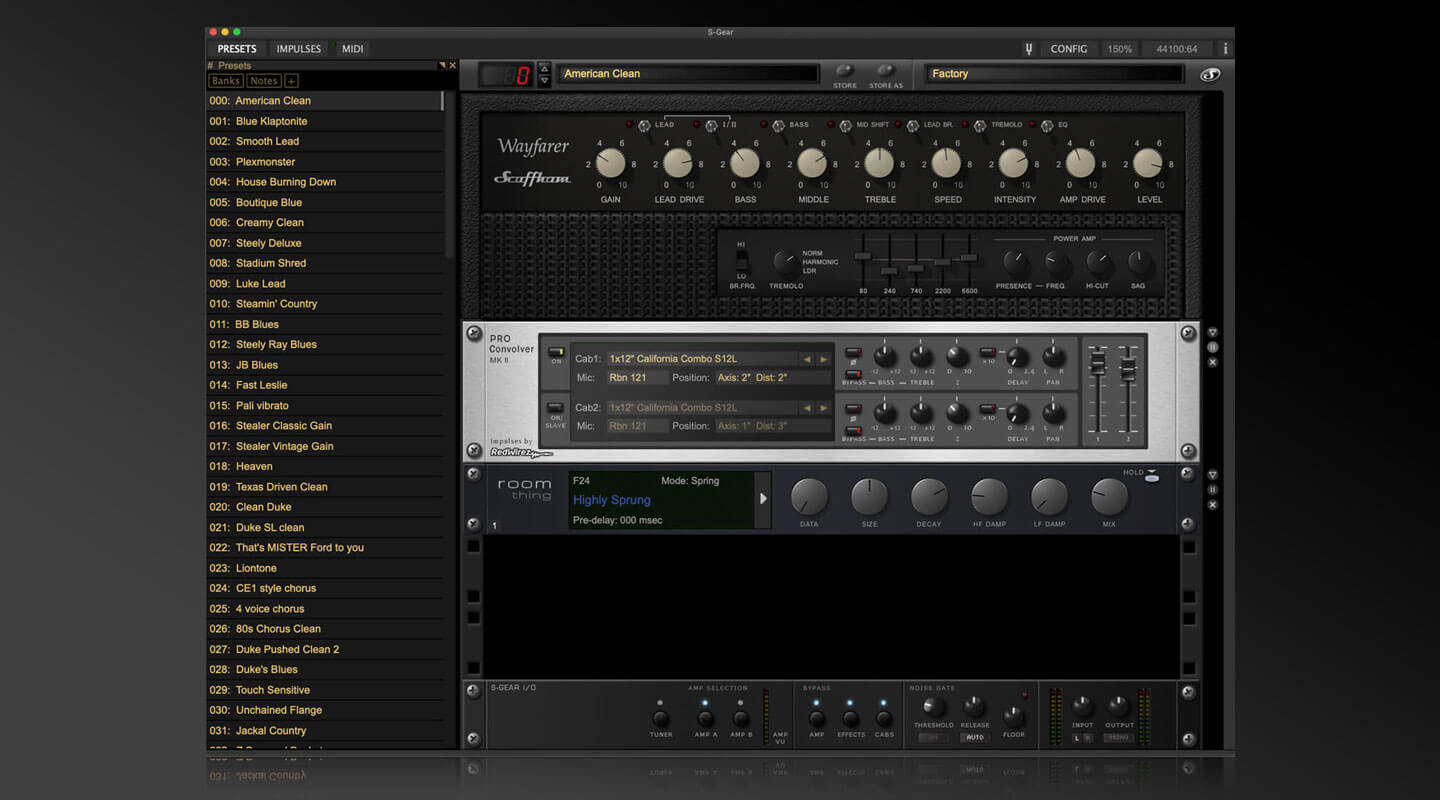This screenshot has width=1440, height=800.
Task: Open the tuner fork icon in top bar
Action: tap(1028, 49)
